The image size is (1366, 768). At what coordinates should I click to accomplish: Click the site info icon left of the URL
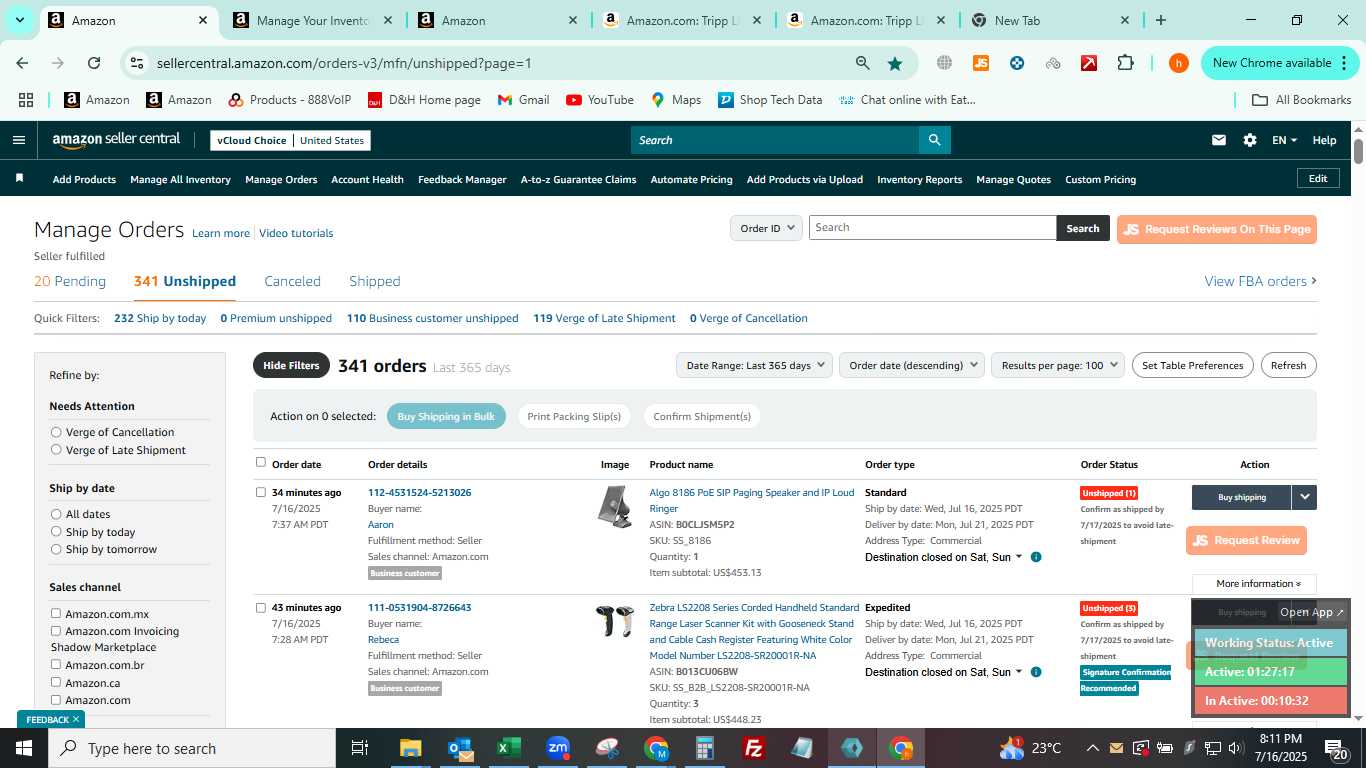click(x=138, y=63)
